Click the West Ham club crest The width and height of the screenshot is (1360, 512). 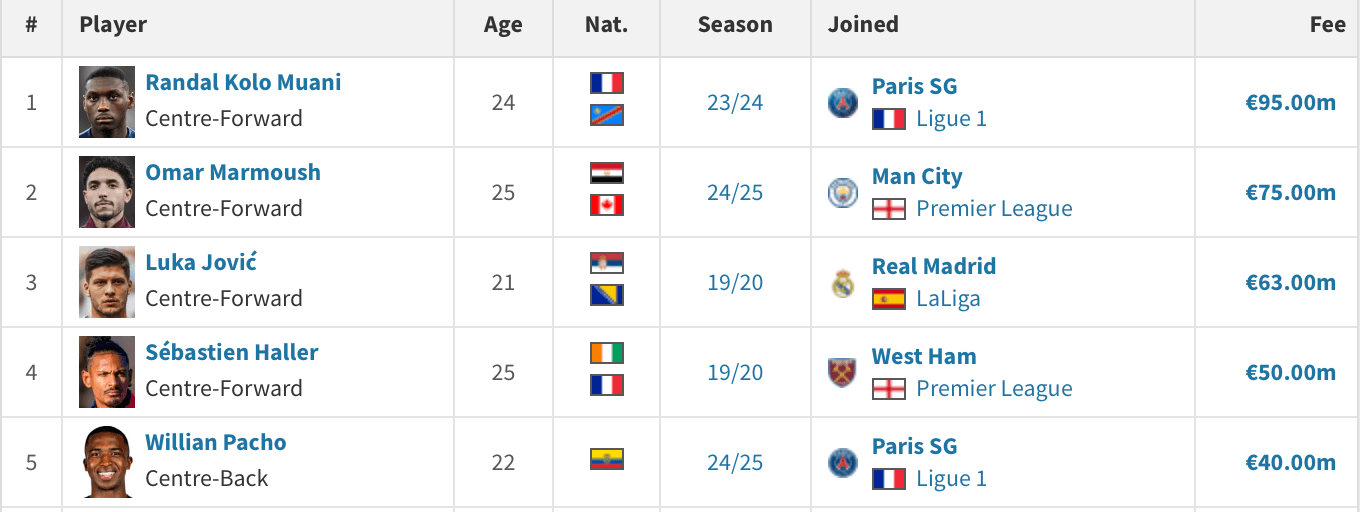click(843, 373)
